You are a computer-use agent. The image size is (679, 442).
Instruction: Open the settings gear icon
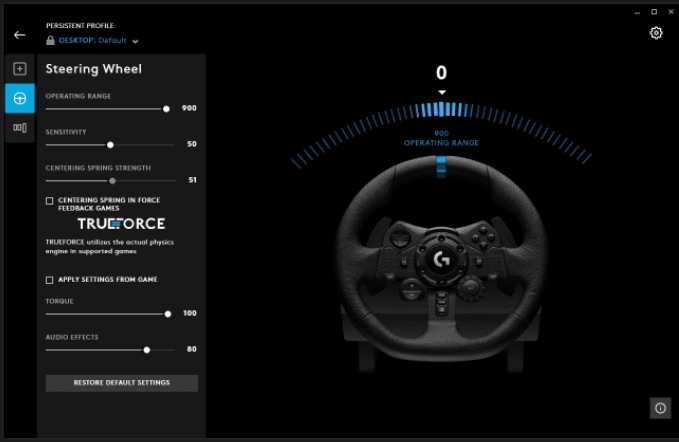(x=656, y=33)
